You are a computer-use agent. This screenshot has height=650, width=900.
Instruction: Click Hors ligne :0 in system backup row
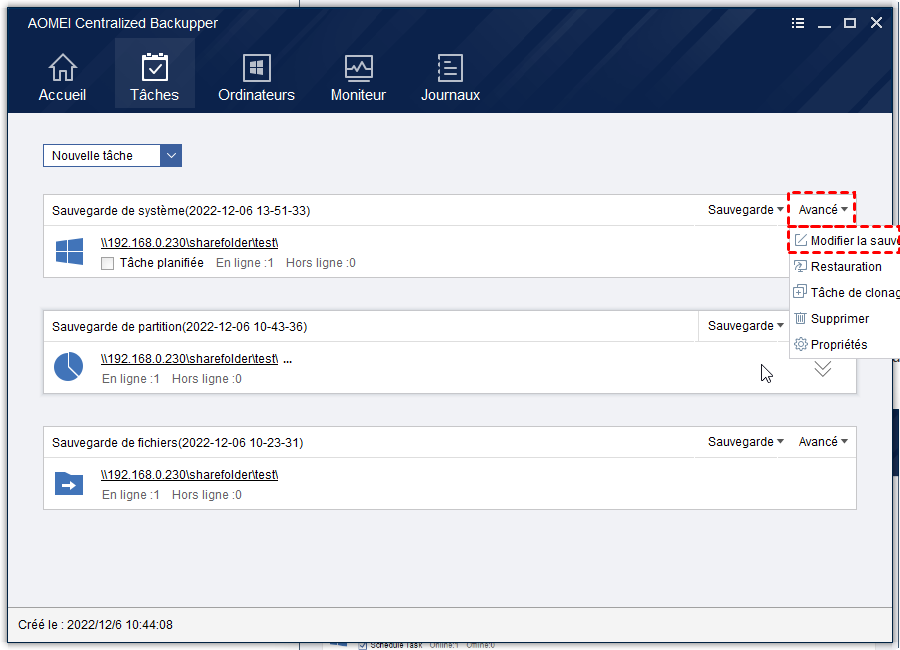point(321,263)
